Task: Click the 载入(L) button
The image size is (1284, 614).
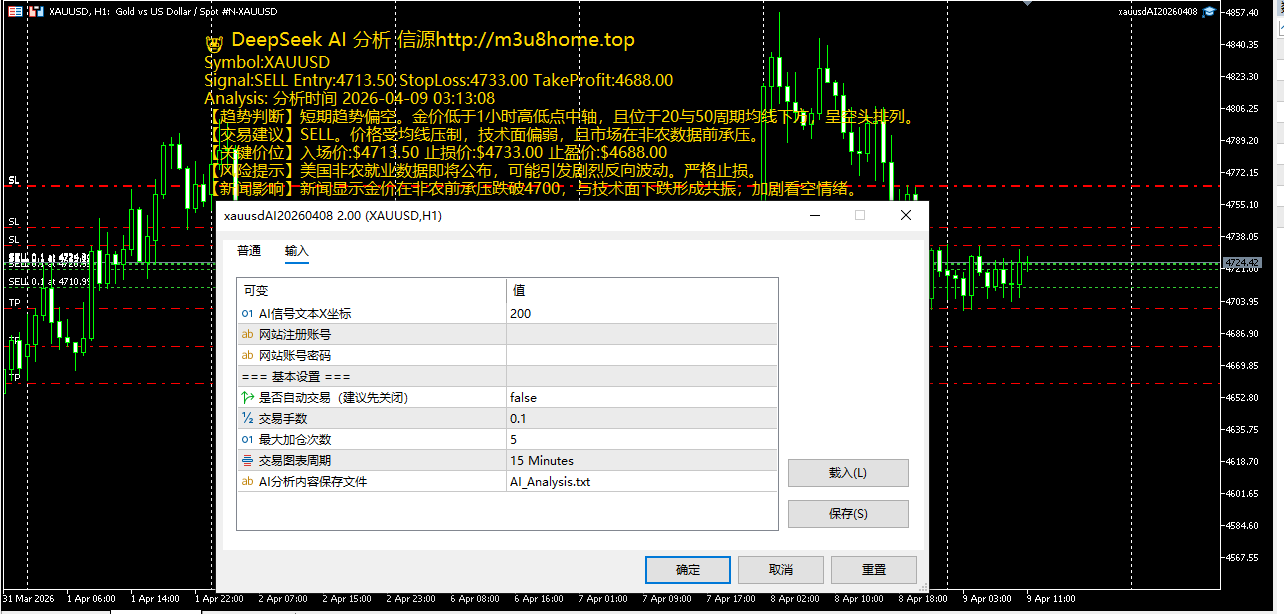Action: 847,472
